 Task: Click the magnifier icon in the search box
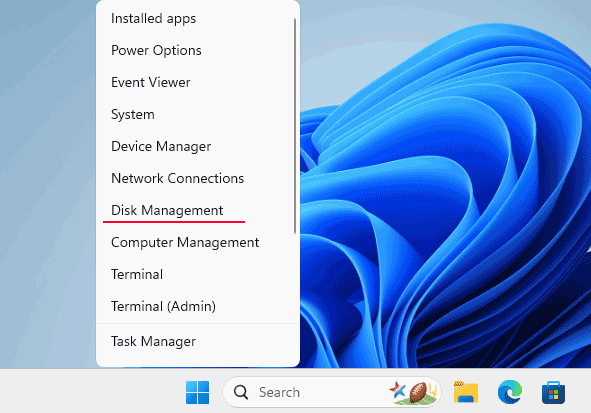pos(241,392)
